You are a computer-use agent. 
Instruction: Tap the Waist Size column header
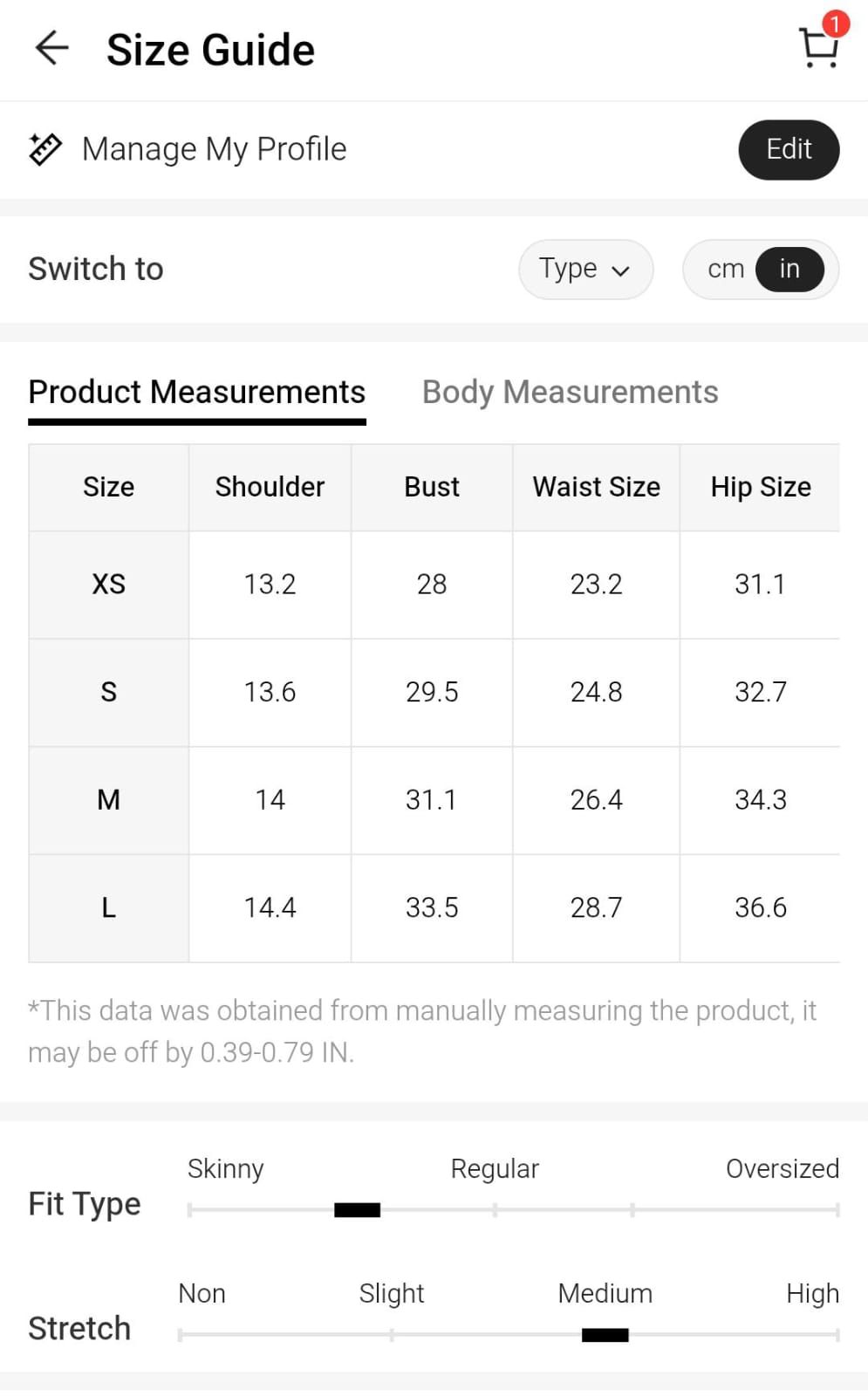[596, 486]
